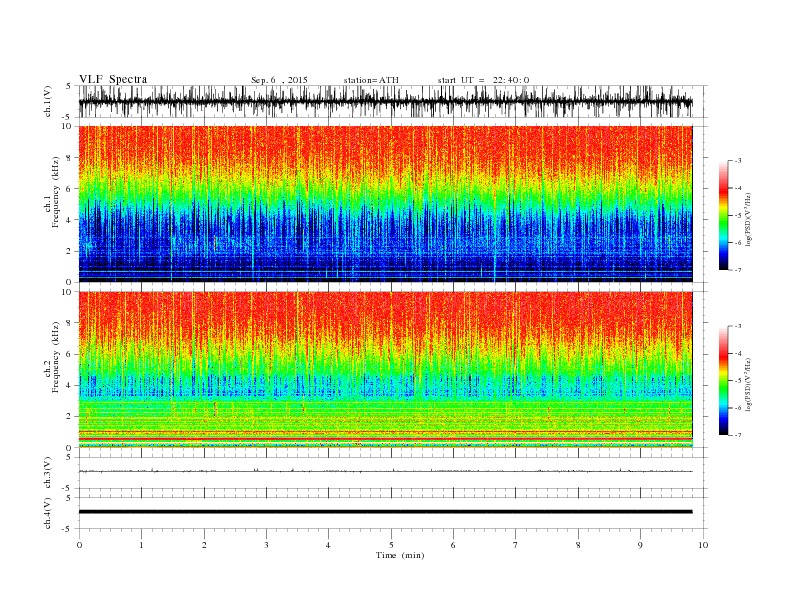Click the time axis tick label "8"
This screenshot has width=792, height=612.
pyautogui.click(x=578, y=545)
